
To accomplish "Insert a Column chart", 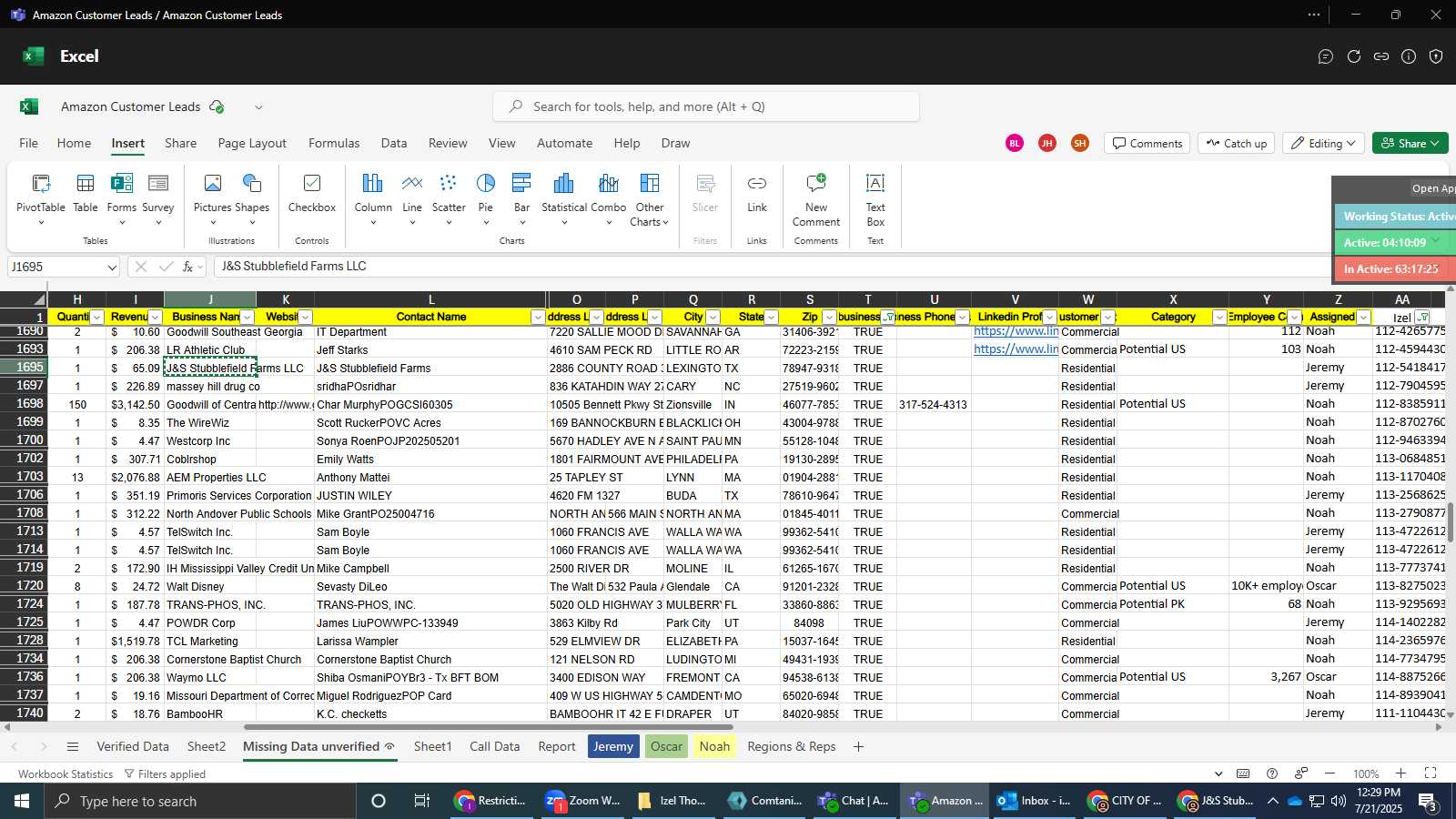I will 373,198.
